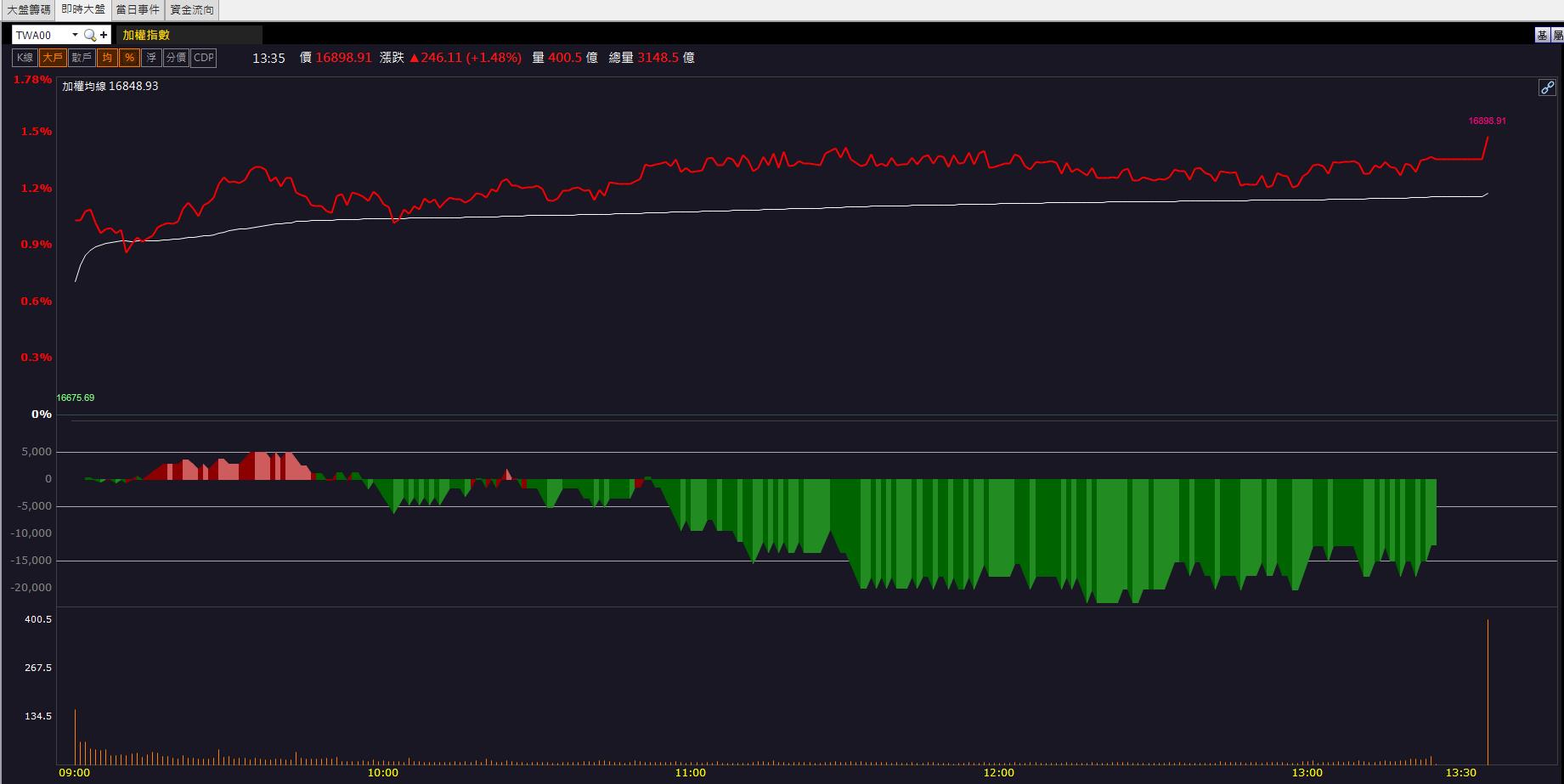
Task: Click the plus icon to add symbol
Action: click(104, 35)
